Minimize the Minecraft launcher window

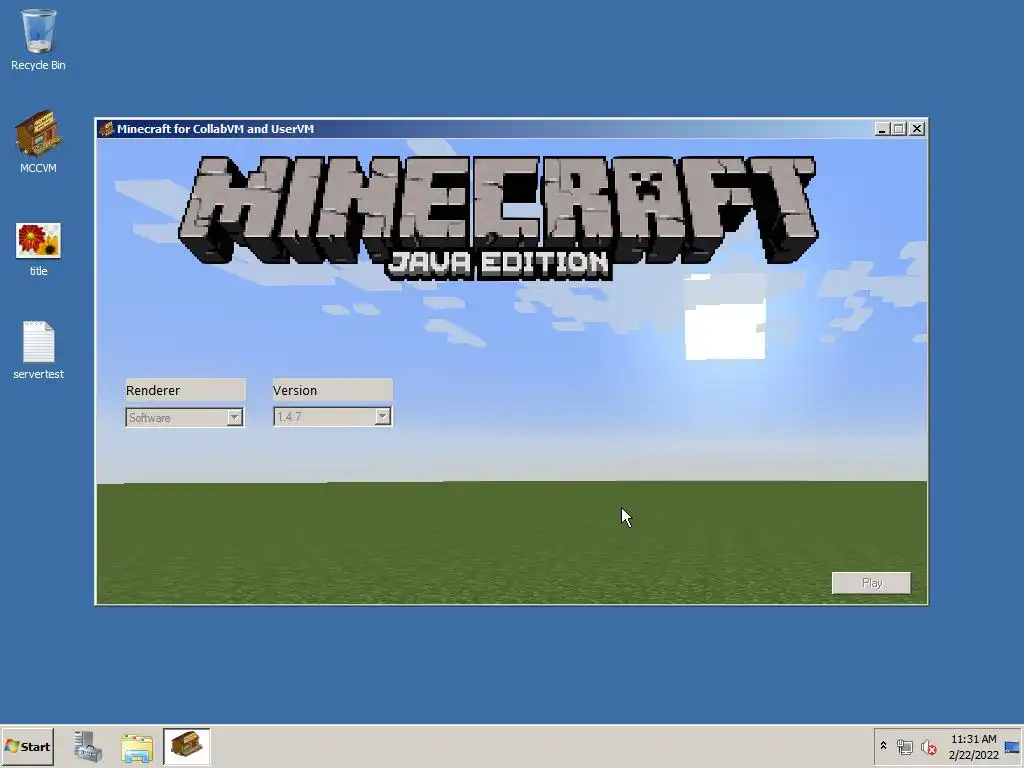point(882,129)
